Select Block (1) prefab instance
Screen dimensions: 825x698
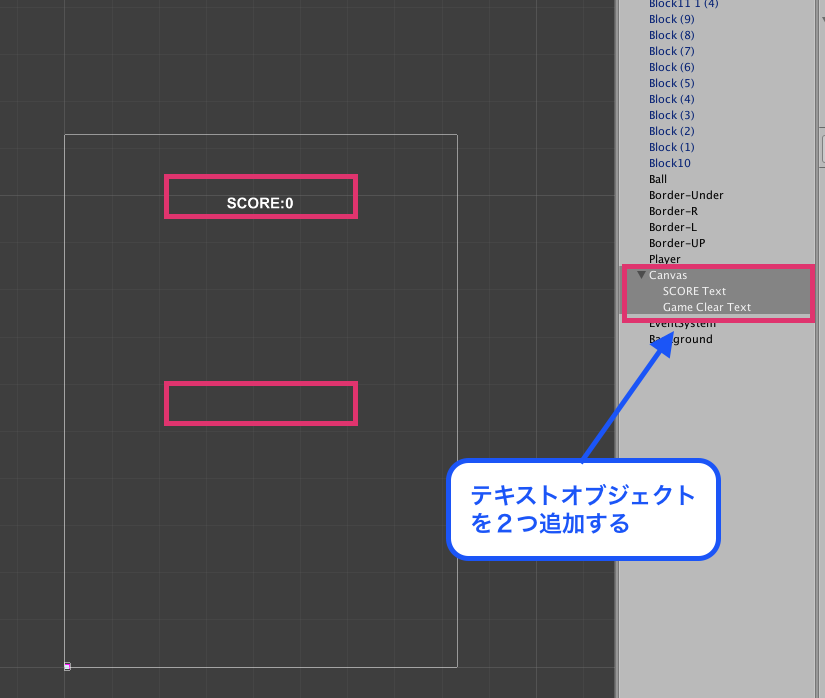pyautogui.click(x=671, y=147)
